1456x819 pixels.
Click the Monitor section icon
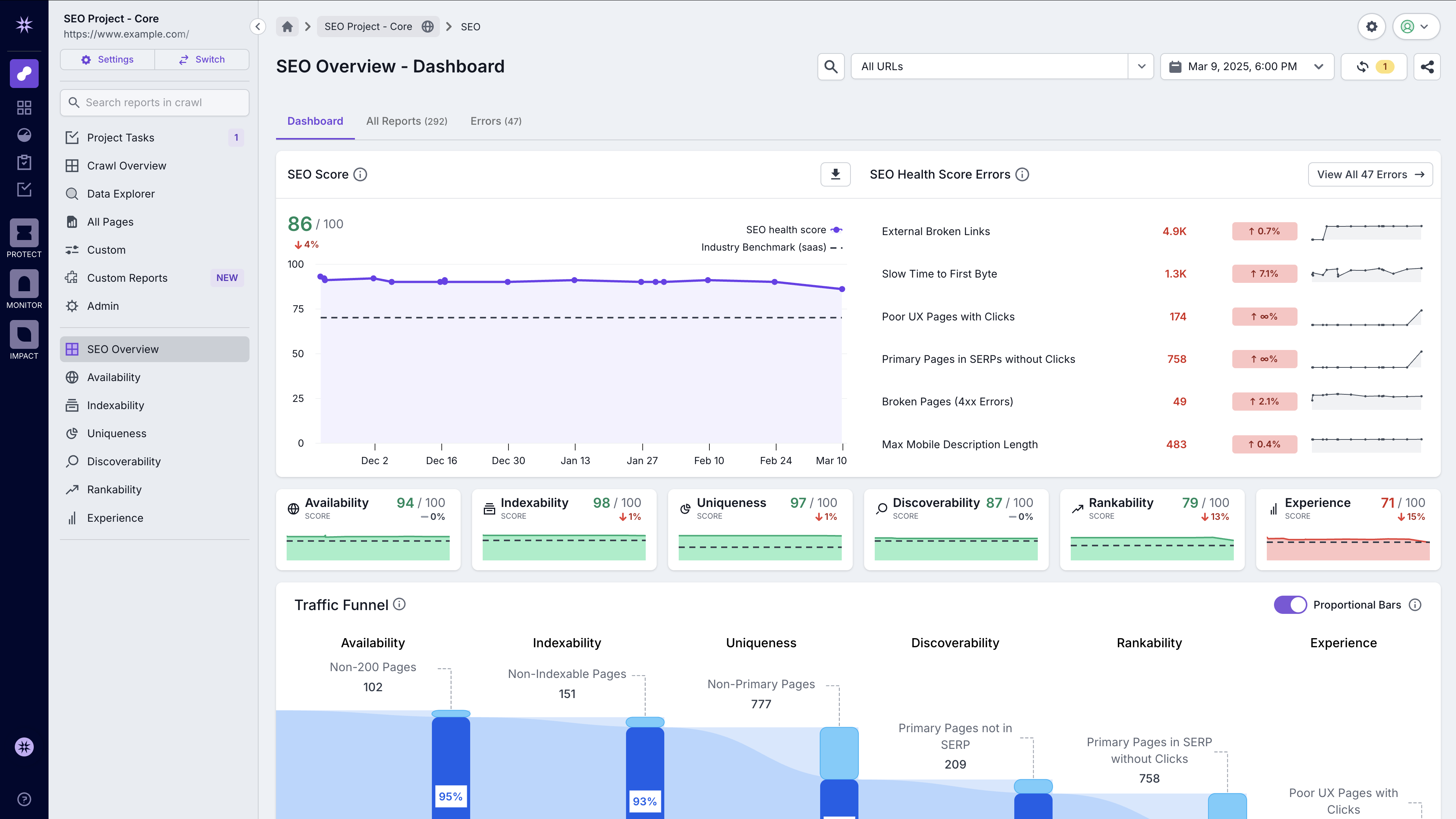(24, 284)
